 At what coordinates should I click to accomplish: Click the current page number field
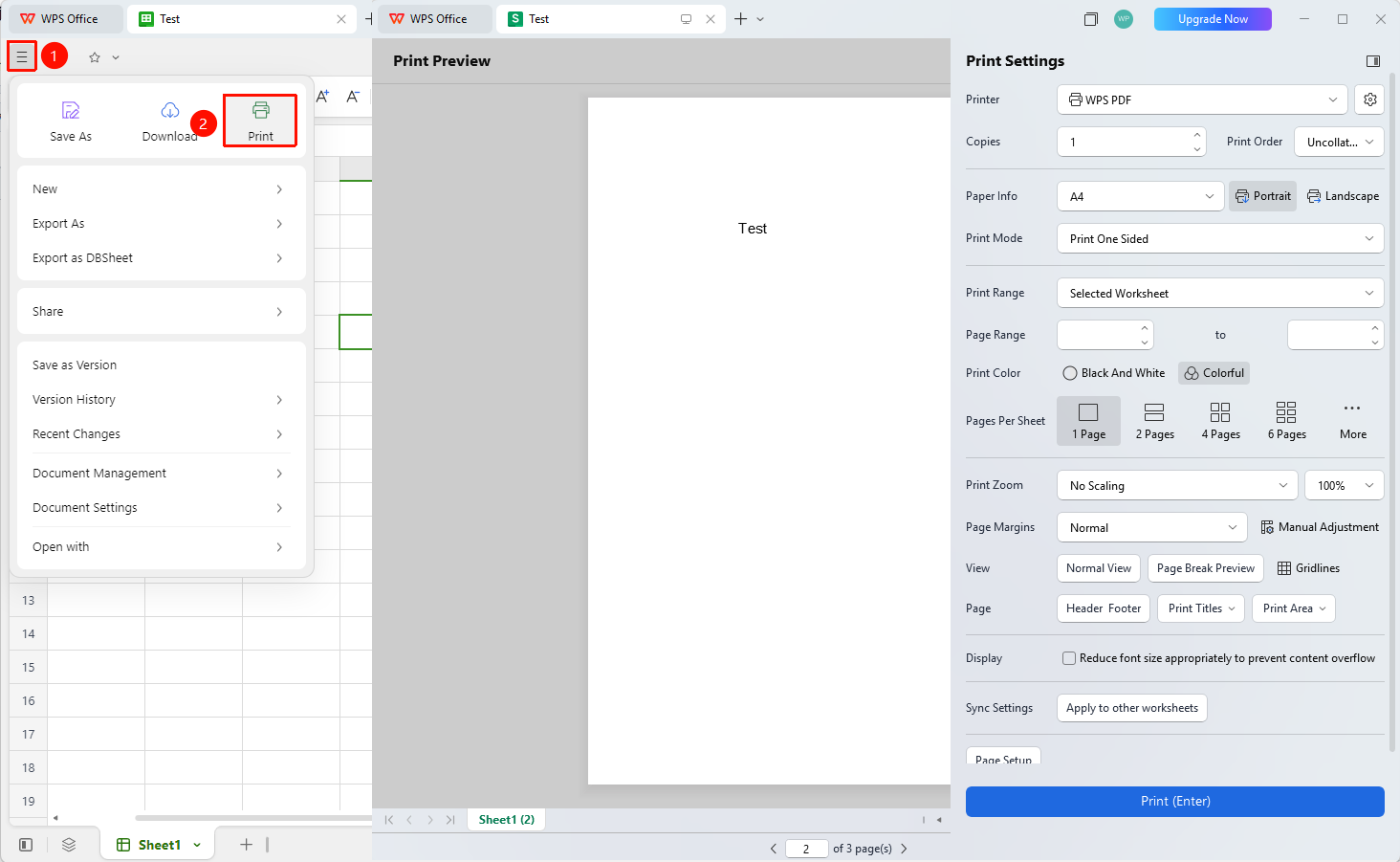[x=806, y=849]
